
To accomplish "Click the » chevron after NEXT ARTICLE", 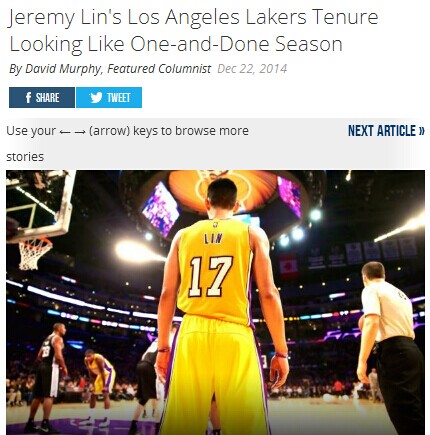I will click(421, 131).
